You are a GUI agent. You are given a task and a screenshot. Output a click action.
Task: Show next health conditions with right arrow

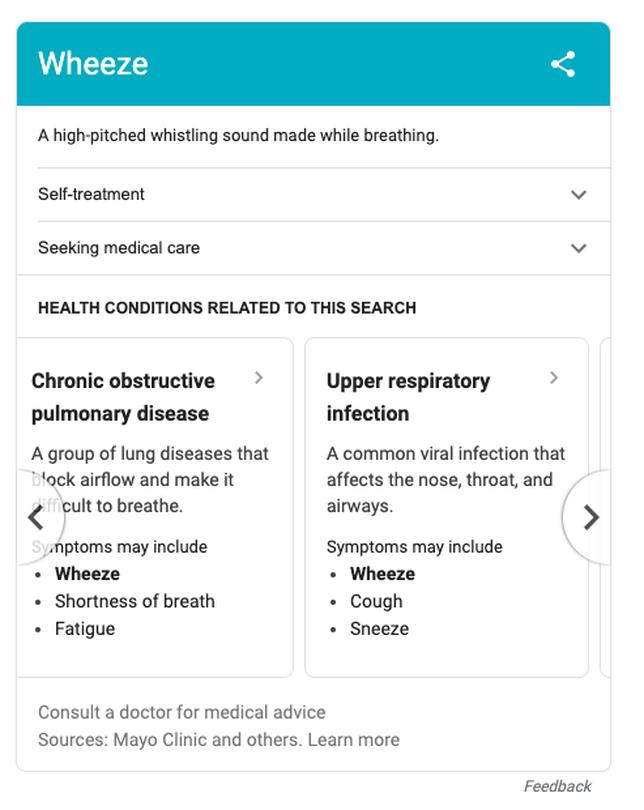[590, 517]
